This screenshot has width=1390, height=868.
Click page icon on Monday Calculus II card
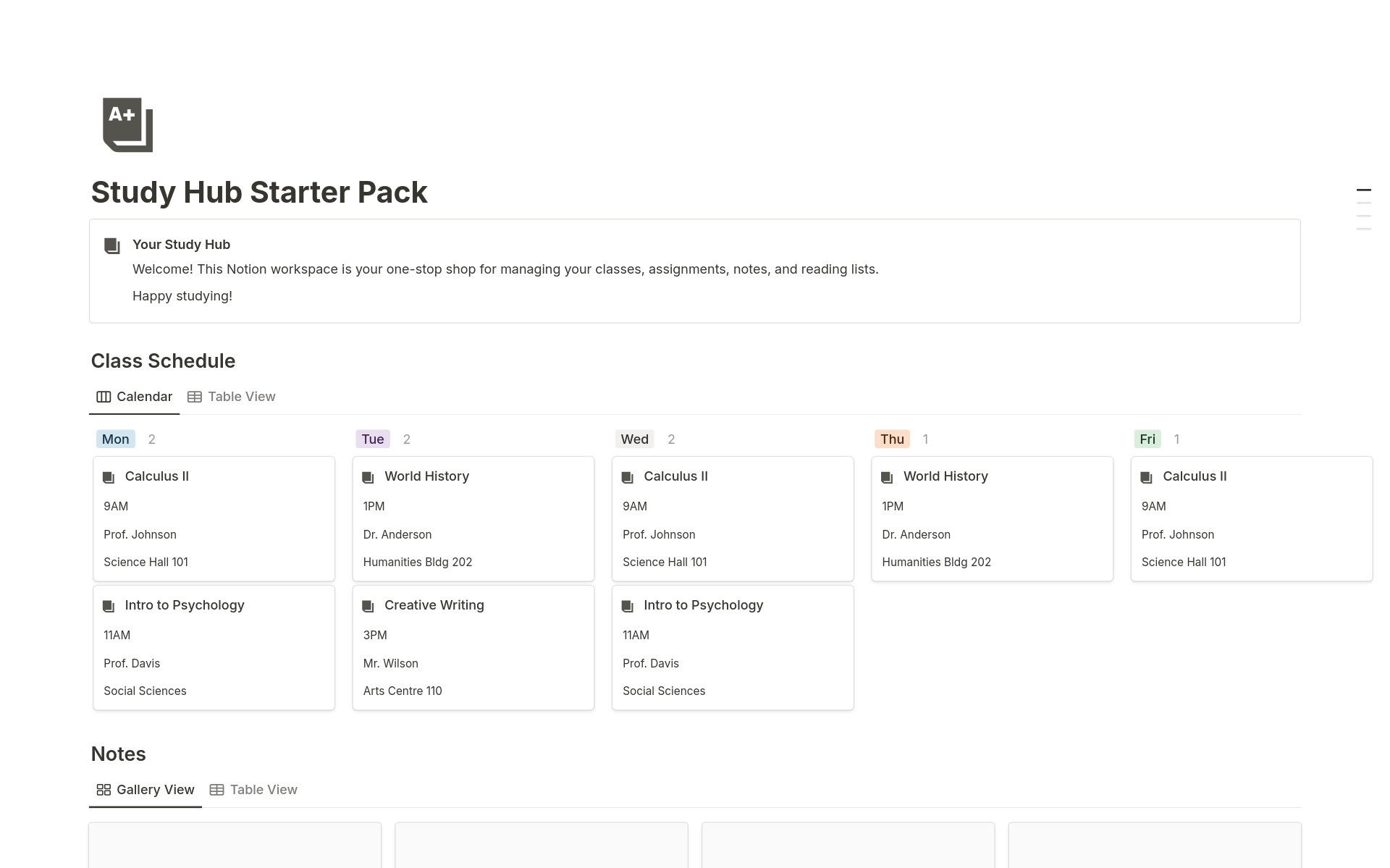[109, 477]
